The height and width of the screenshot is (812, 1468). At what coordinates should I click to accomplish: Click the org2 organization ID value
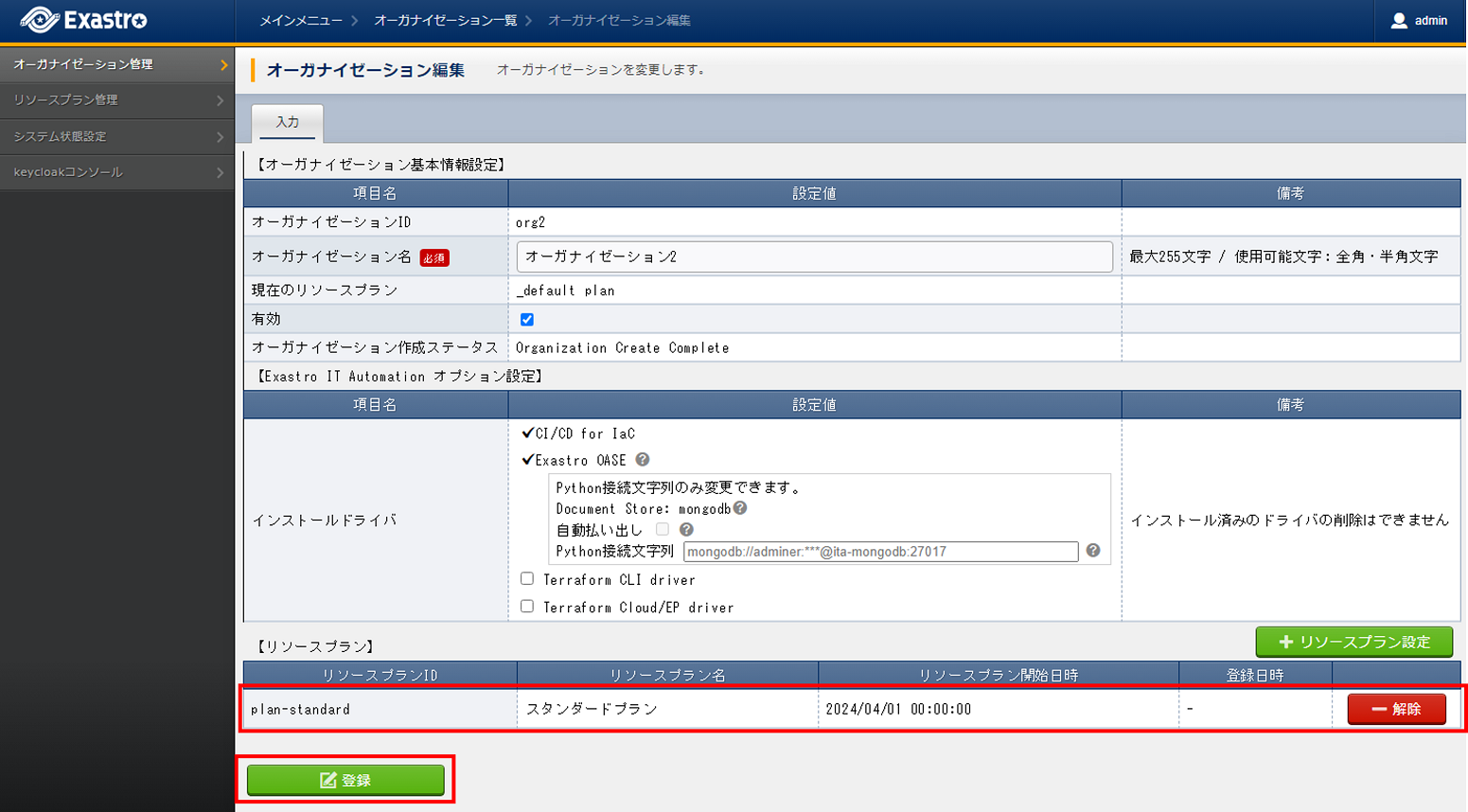point(531,222)
